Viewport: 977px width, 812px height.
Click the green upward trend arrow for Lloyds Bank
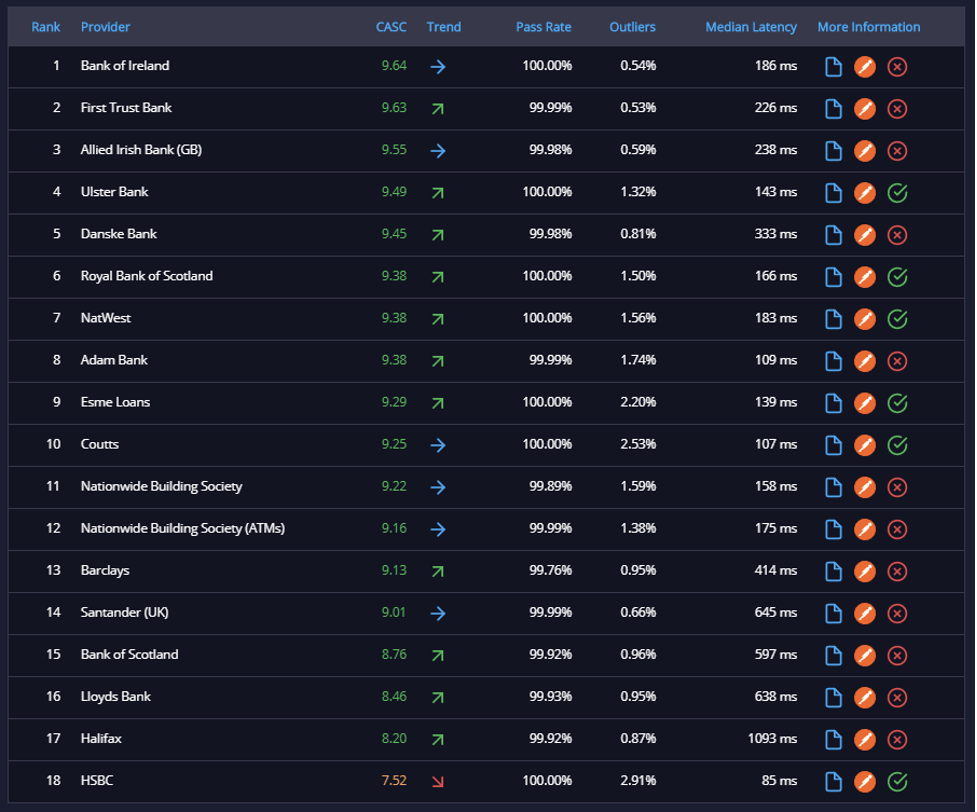438,697
